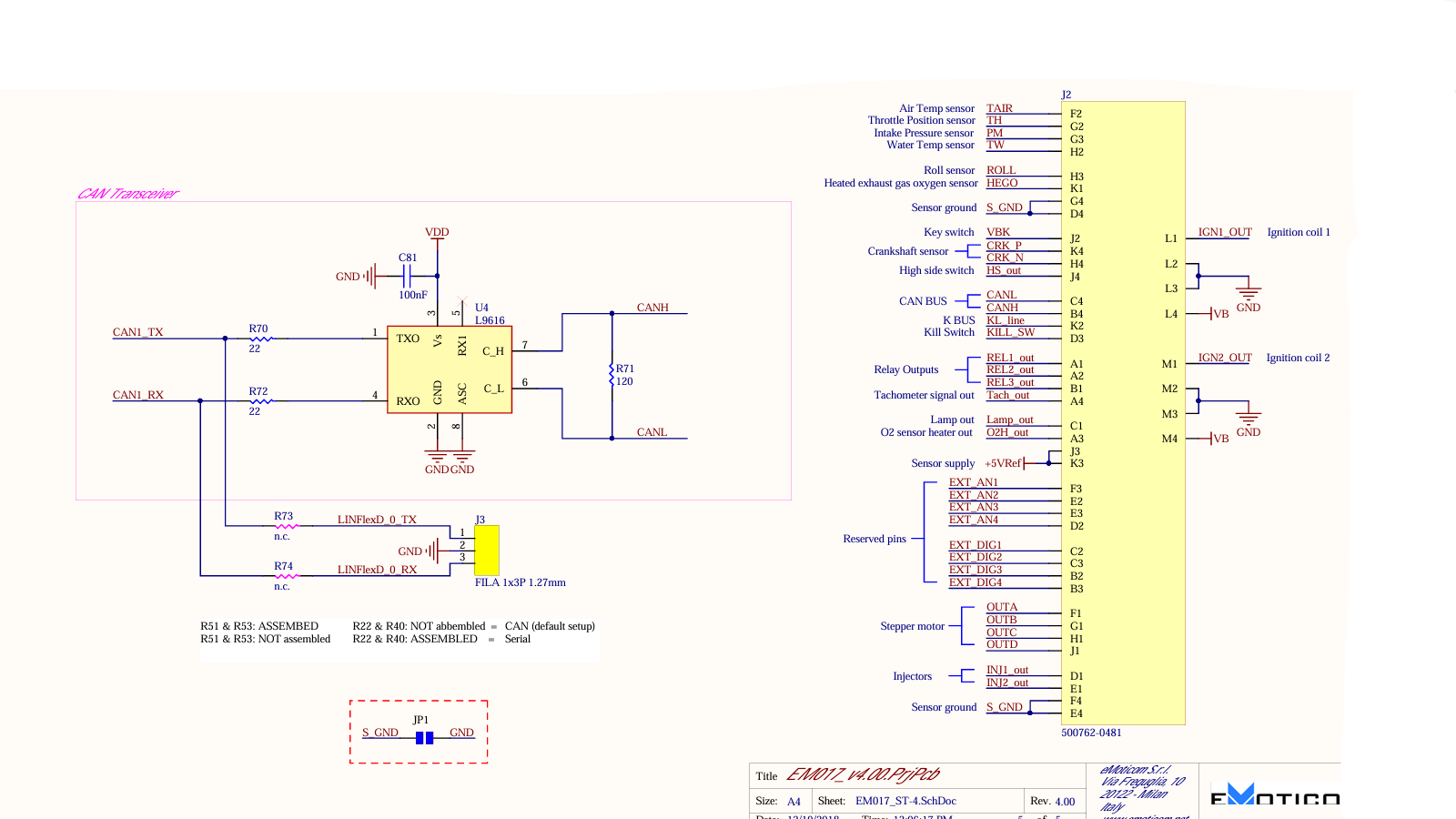This screenshot has height=819, width=1456.
Task: Click the LINFlexD_0_RX net label
Action: 377,570
